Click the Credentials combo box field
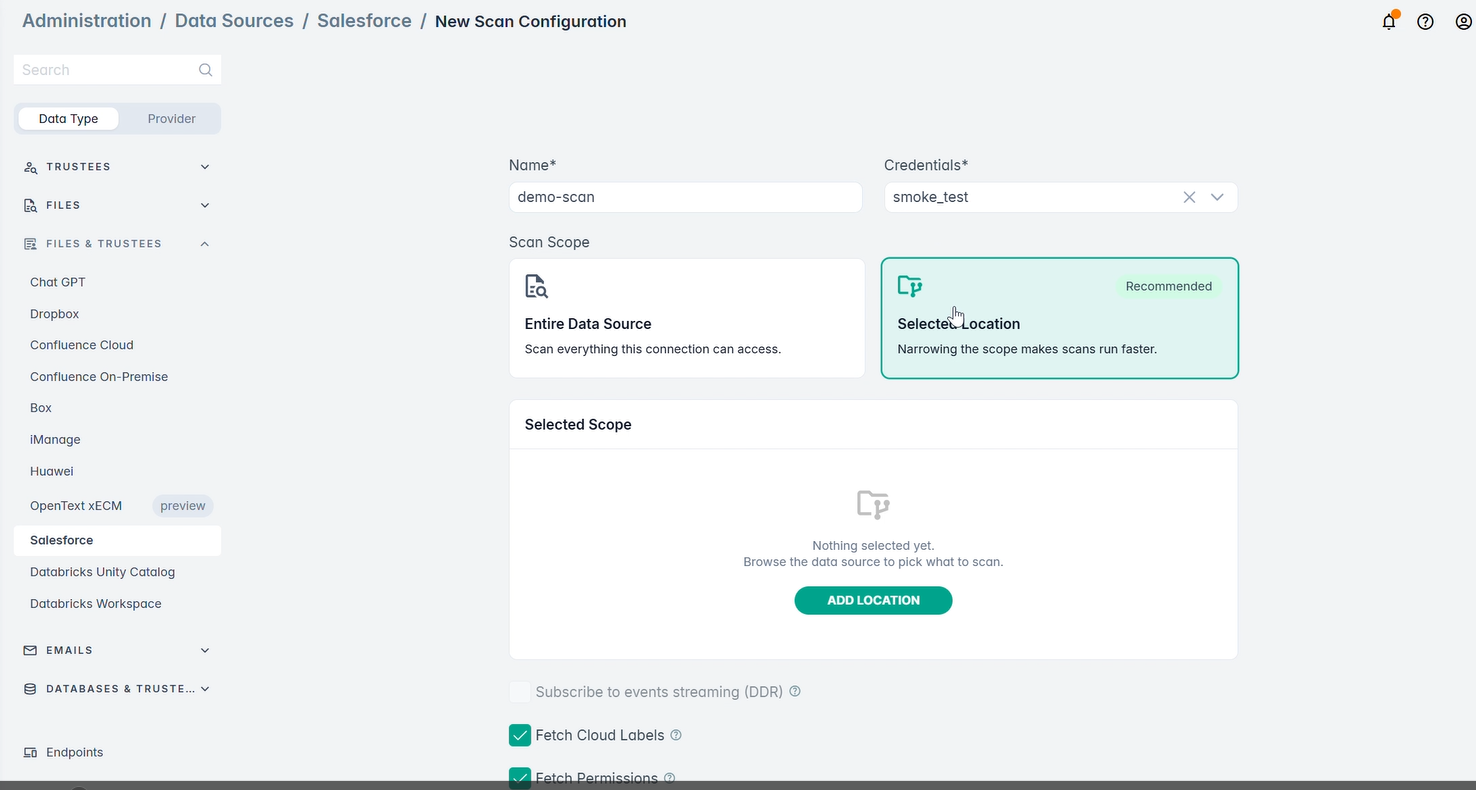Viewport: 1476px width, 790px height. [1060, 197]
